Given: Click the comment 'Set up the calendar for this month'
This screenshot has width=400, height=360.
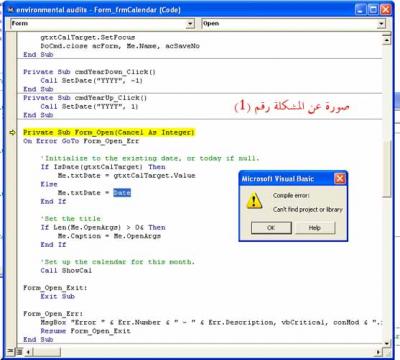Looking at the screenshot, I should [117, 262].
